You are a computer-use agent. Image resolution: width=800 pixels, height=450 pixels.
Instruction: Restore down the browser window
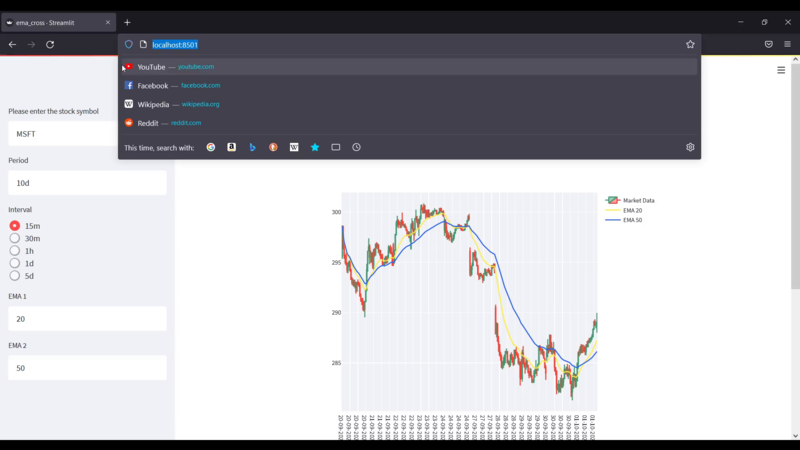point(764,22)
